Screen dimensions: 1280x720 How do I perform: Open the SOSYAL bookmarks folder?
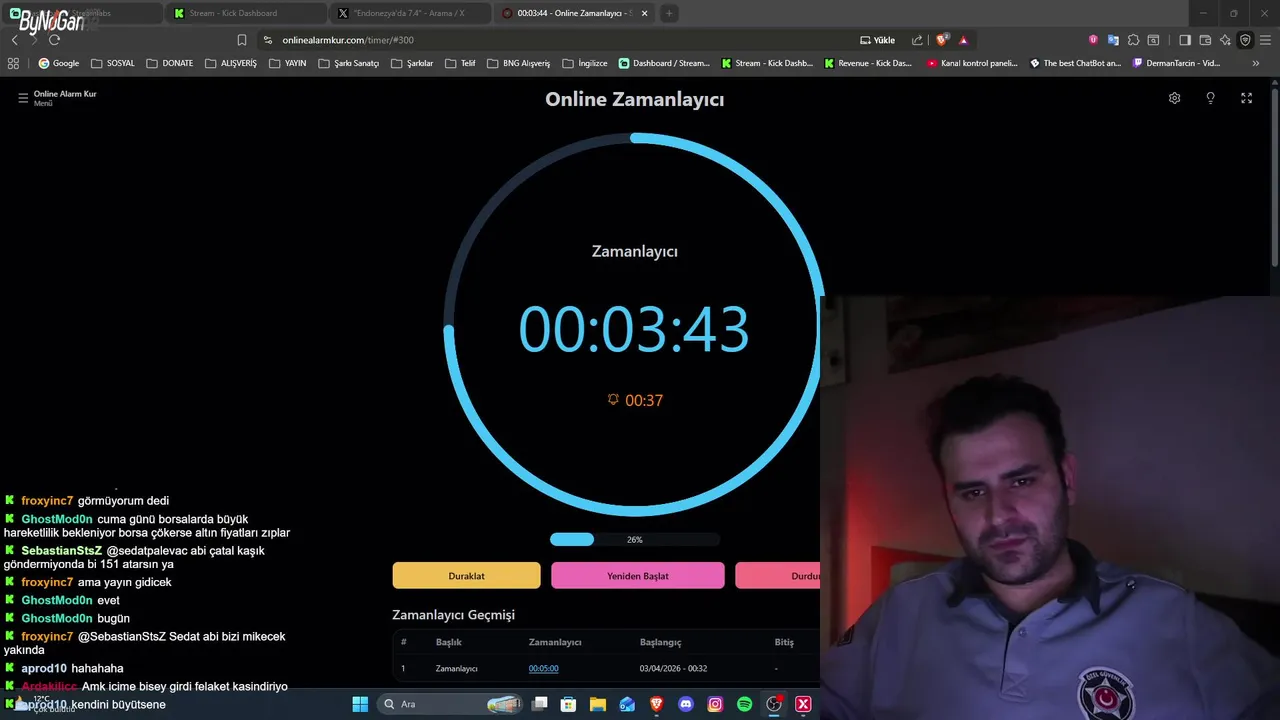click(x=113, y=63)
